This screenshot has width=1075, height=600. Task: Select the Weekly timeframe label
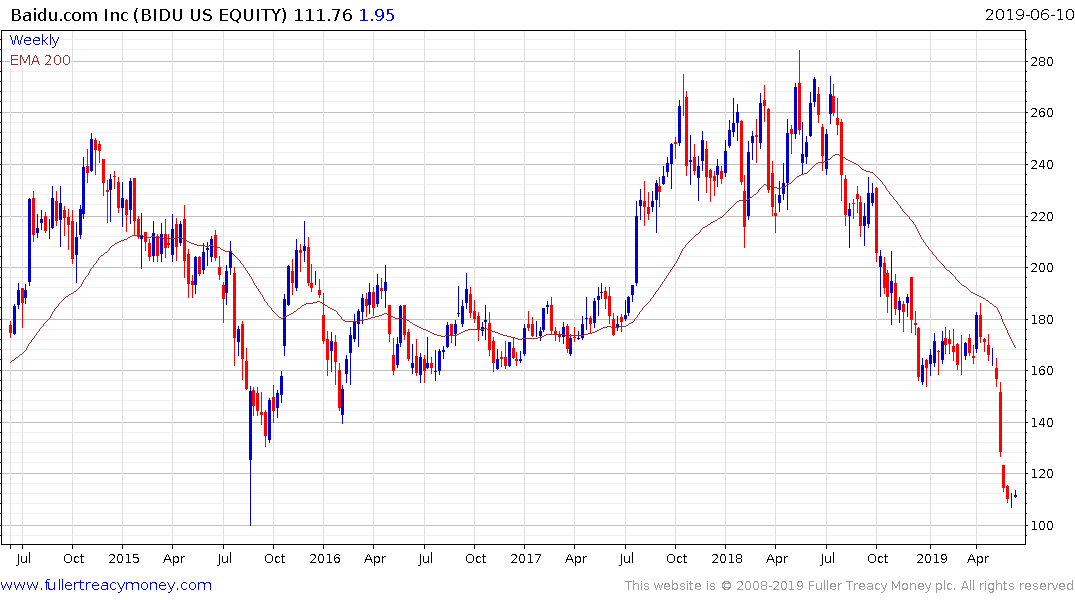coord(34,40)
